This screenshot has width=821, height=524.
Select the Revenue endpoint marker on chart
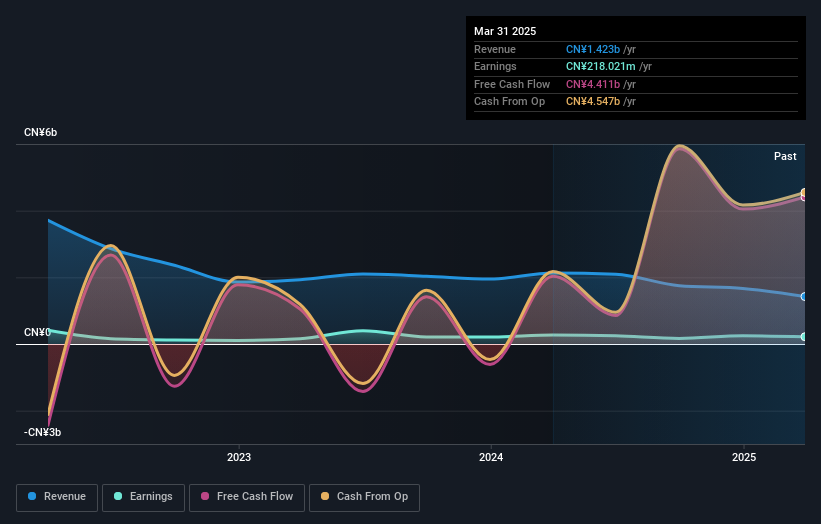(804, 297)
